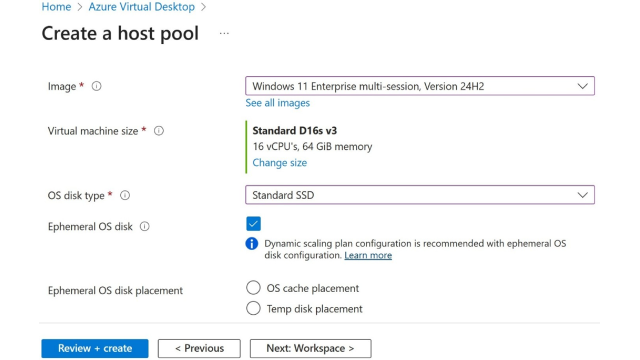Click the OS disk type label
Screen dimensions: 640x360
(x=76, y=196)
